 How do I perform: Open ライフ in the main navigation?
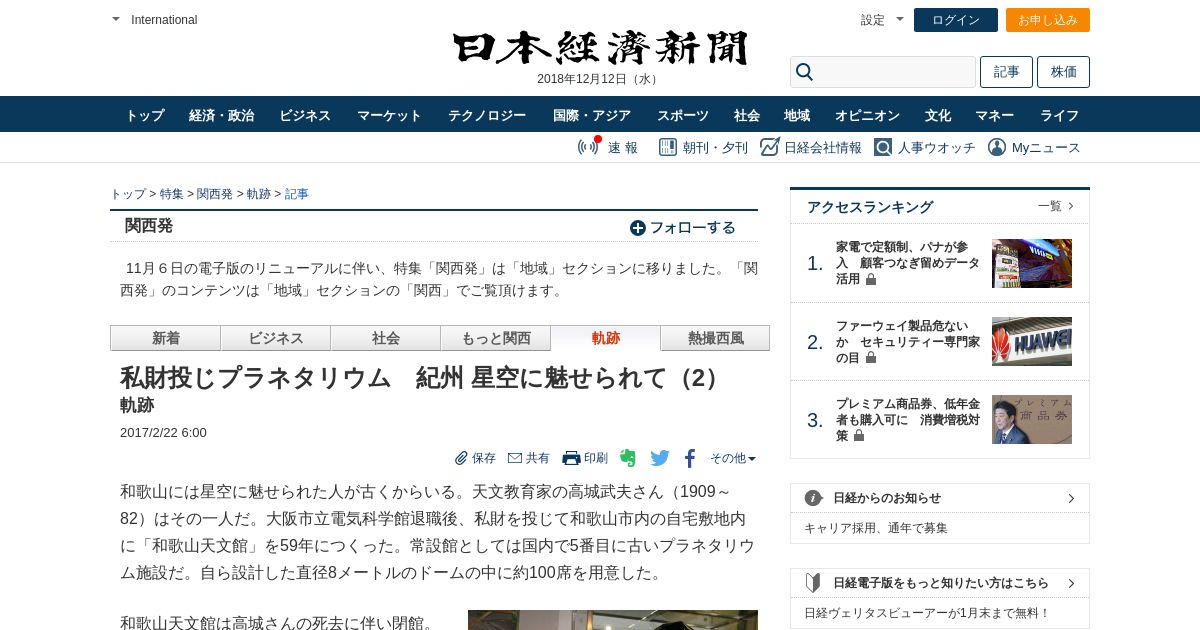coord(1059,115)
